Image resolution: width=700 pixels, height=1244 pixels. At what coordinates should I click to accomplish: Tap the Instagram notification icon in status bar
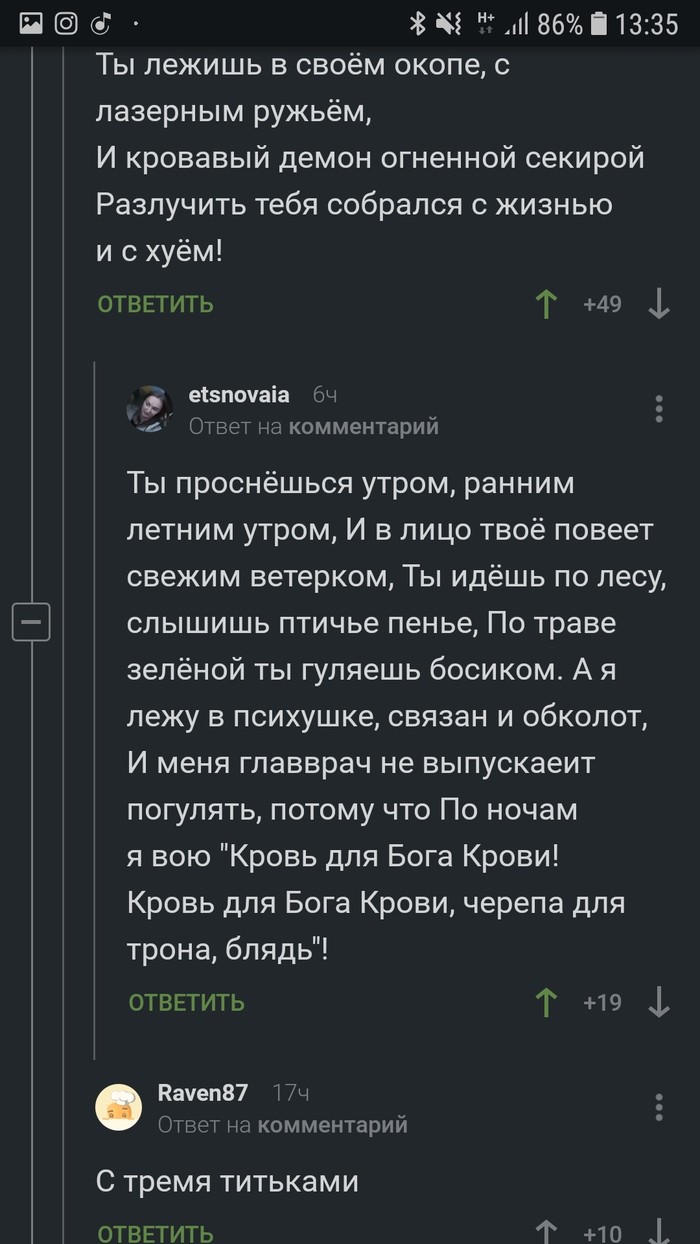pos(66,23)
